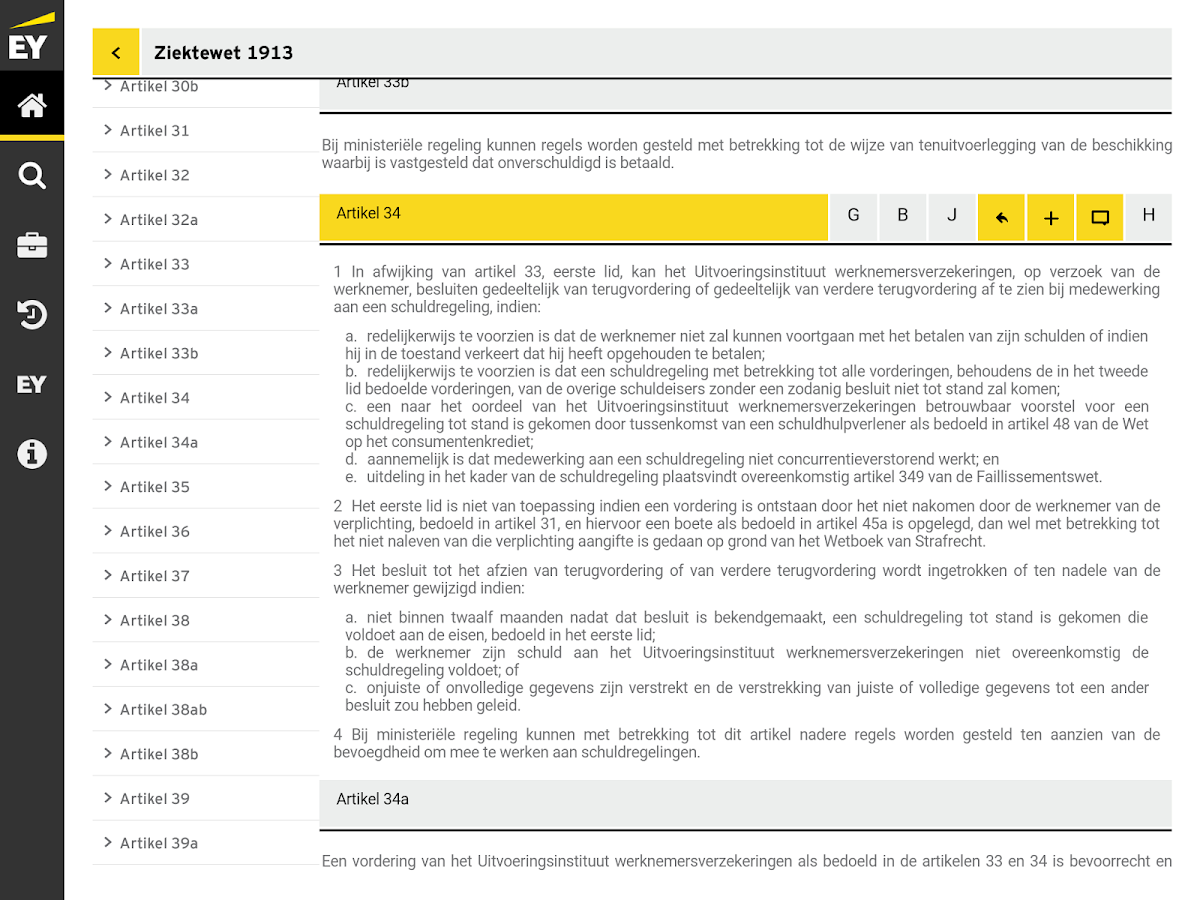Click the B button on Artikel 34

tap(903, 217)
